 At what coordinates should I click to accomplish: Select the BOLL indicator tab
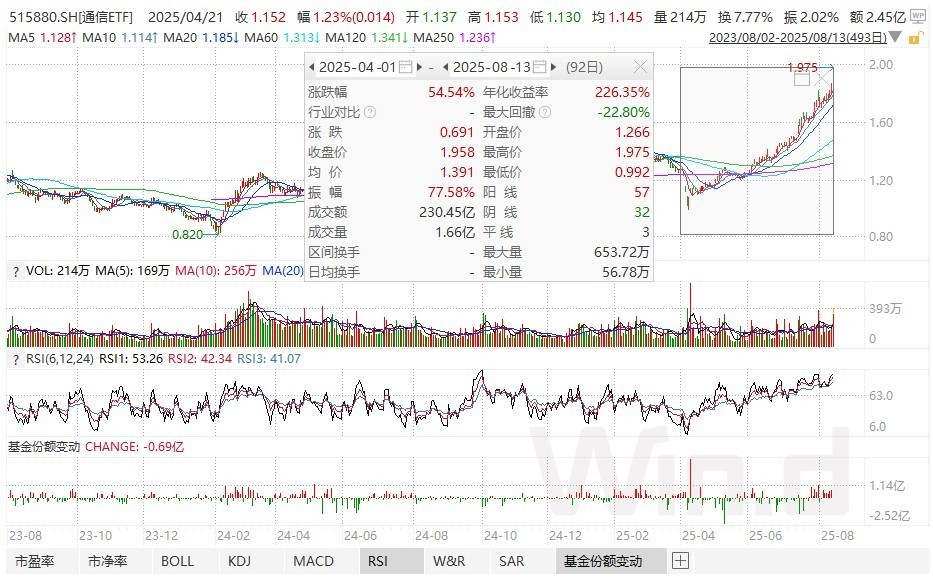(x=178, y=561)
